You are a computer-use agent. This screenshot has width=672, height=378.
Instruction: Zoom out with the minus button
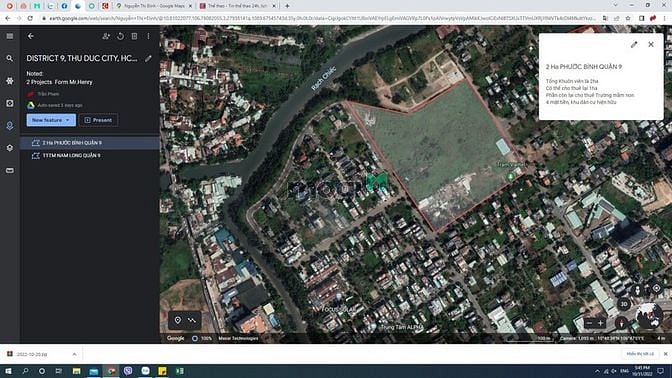pos(590,323)
